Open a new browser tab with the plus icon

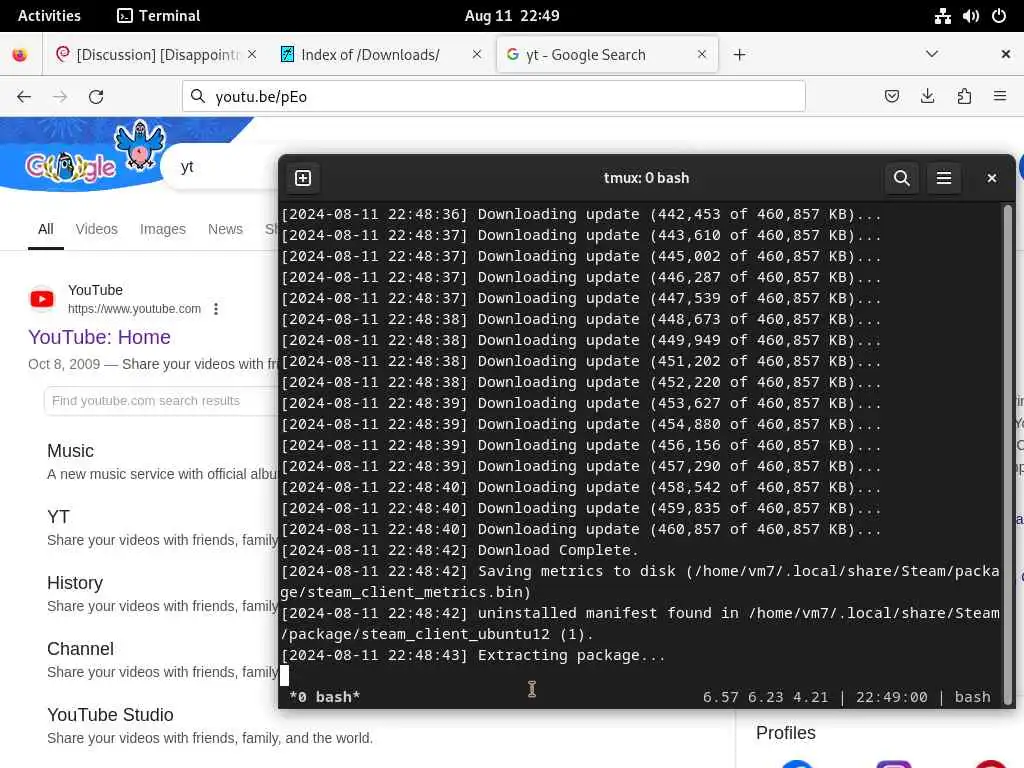tap(739, 55)
